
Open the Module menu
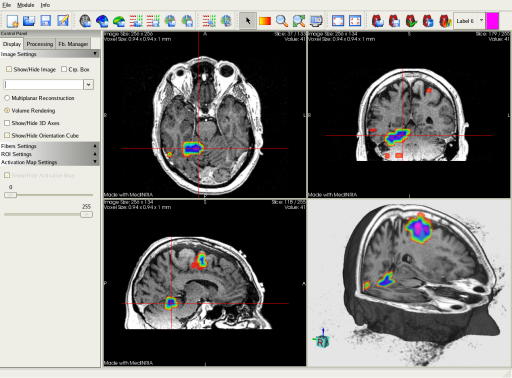(x=26, y=5)
